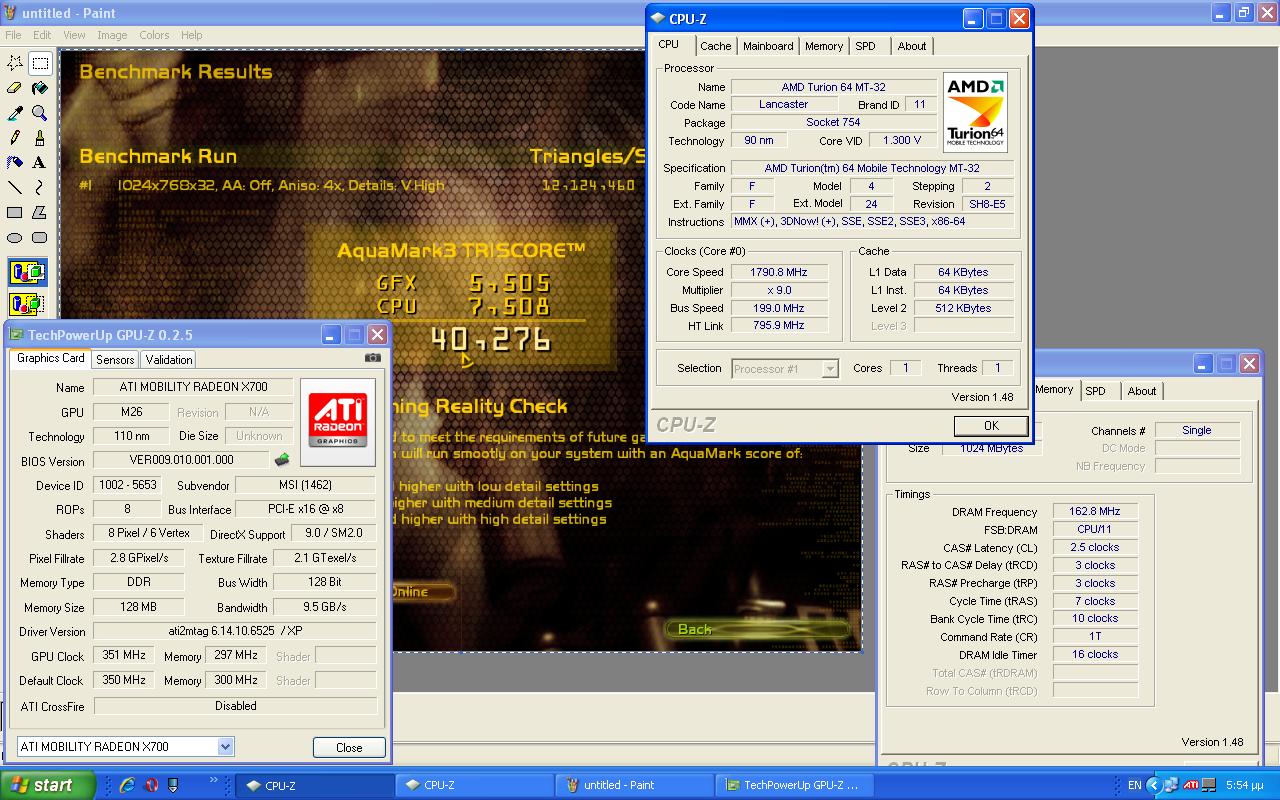
Task: Click the GPU-Z screenshot camera icon
Action: pos(372,358)
